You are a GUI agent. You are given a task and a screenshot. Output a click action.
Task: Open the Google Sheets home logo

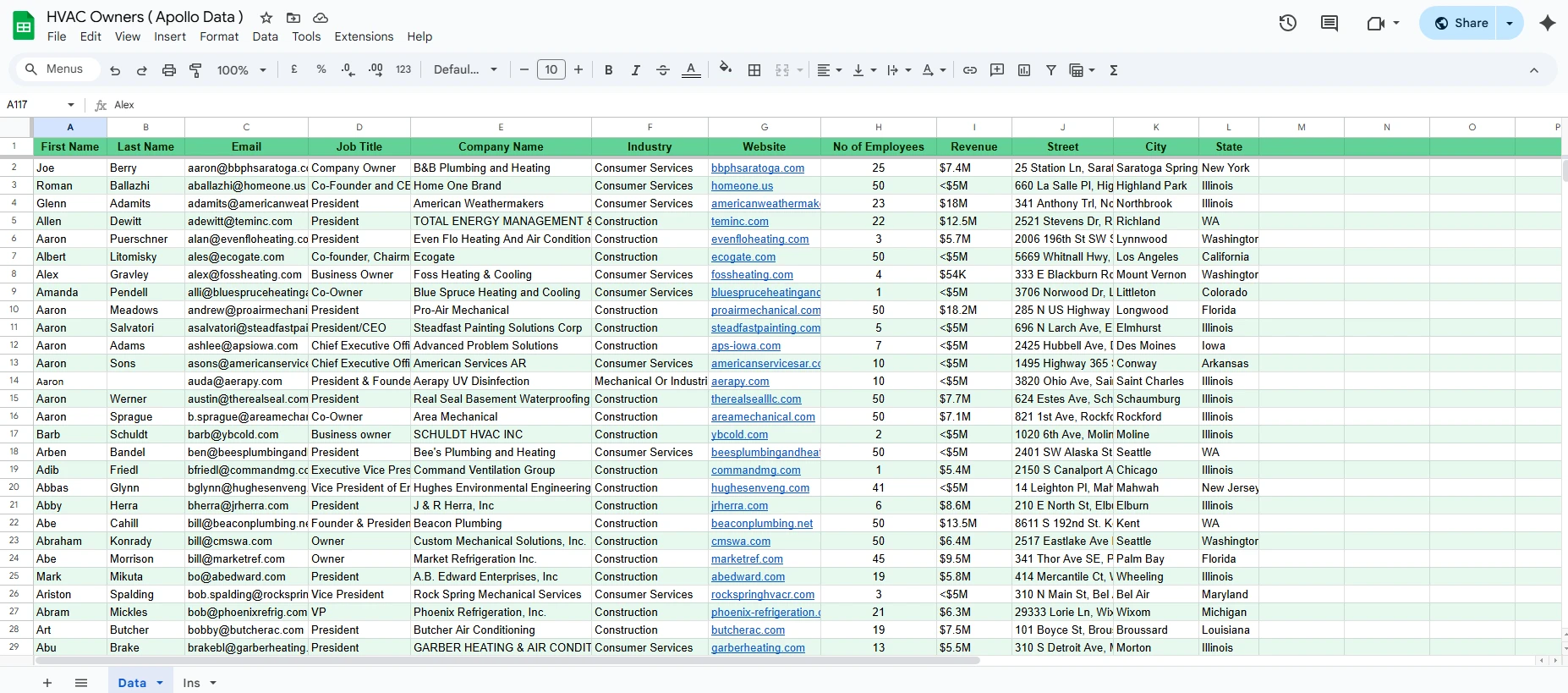tap(24, 25)
